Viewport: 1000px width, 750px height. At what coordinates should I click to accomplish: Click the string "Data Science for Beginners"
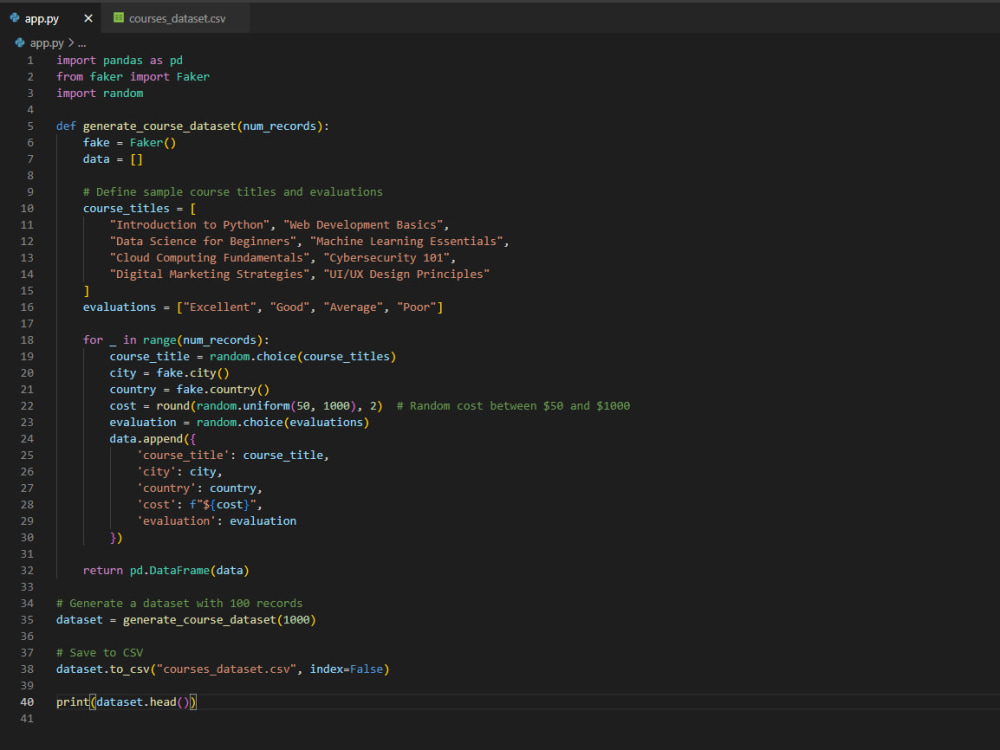(203, 242)
